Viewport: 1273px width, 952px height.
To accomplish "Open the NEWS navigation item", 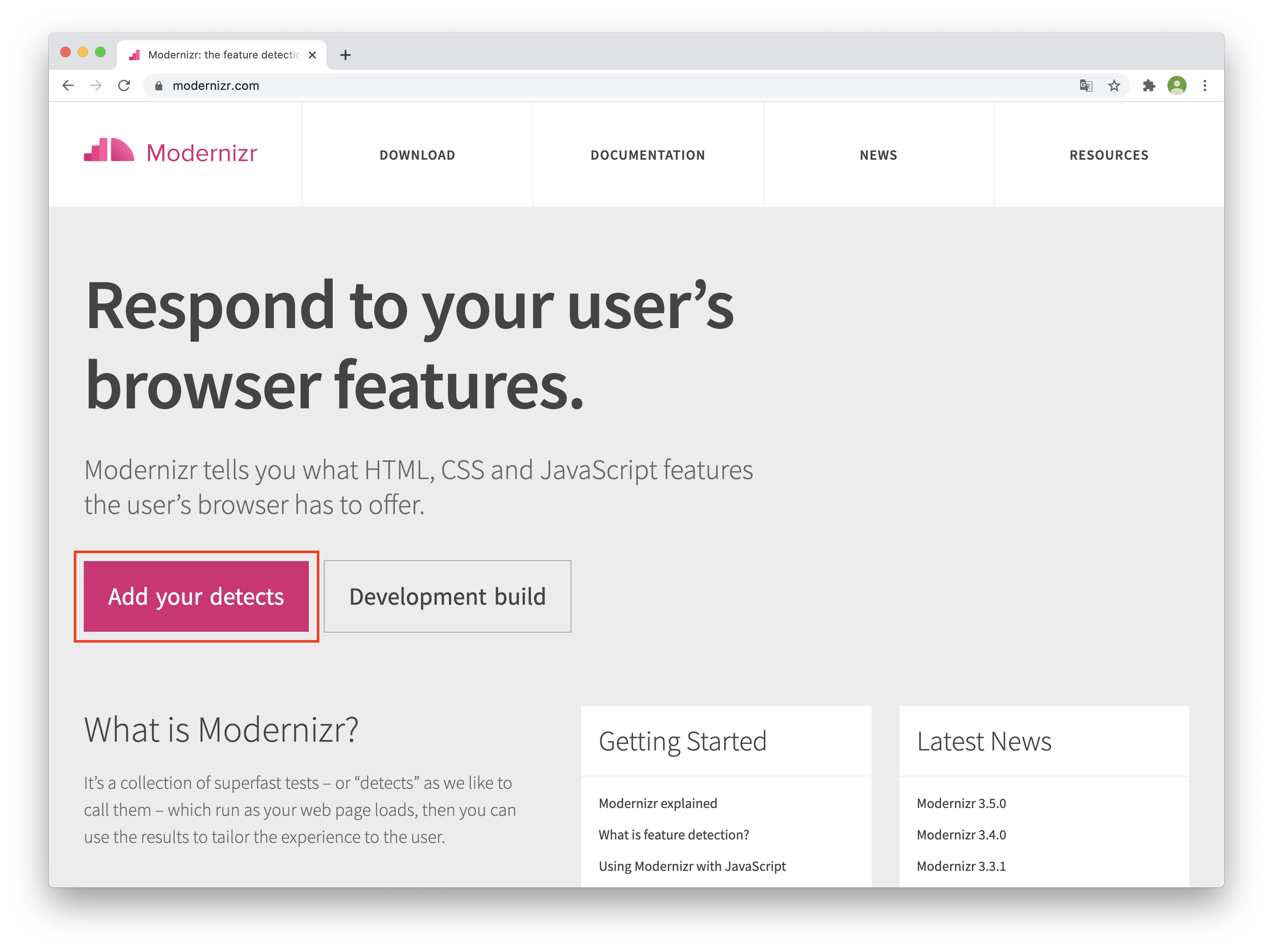I will pos(878,155).
